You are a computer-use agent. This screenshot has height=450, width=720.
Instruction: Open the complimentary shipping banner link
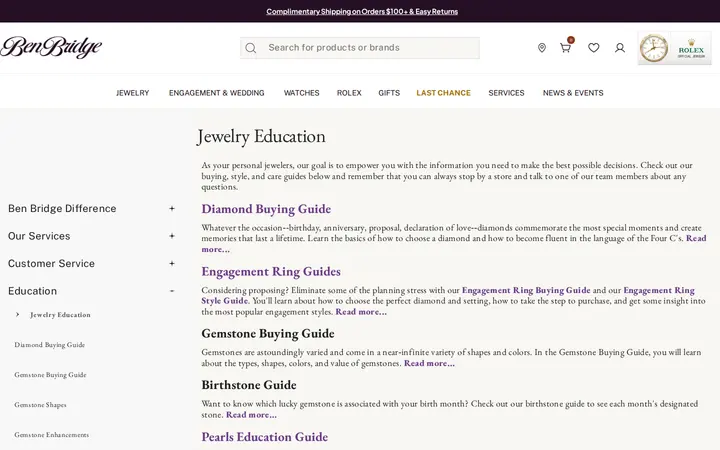362,11
